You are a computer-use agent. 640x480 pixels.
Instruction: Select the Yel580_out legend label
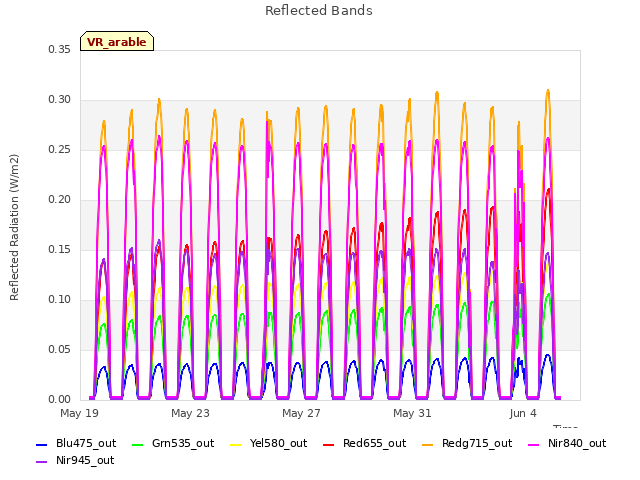278,444
